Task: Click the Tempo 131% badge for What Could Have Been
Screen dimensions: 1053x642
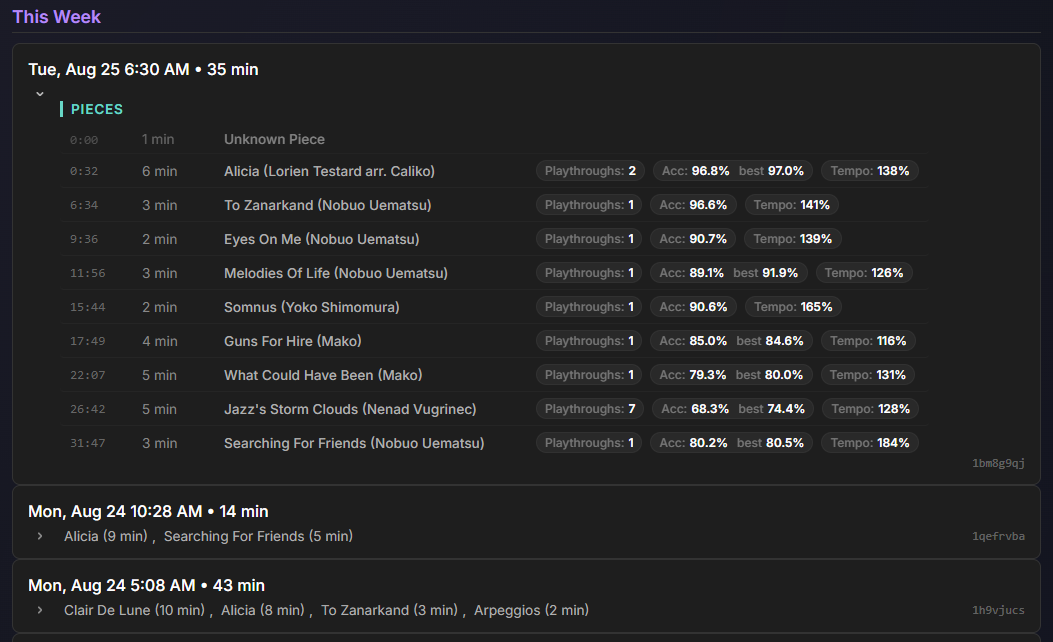Action: click(x=868, y=374)
